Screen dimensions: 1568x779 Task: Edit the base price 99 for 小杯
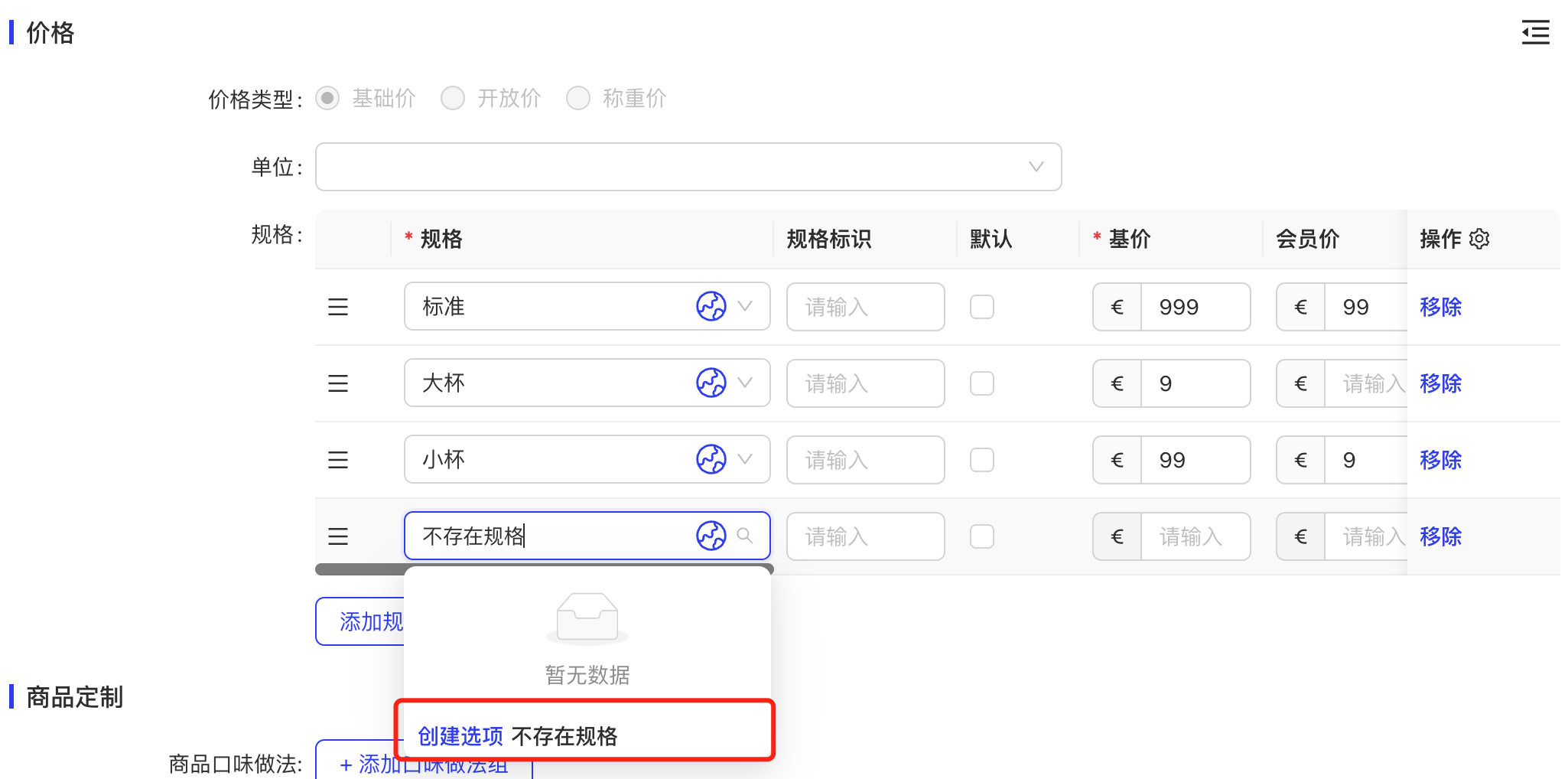(x=1196, y=460)
